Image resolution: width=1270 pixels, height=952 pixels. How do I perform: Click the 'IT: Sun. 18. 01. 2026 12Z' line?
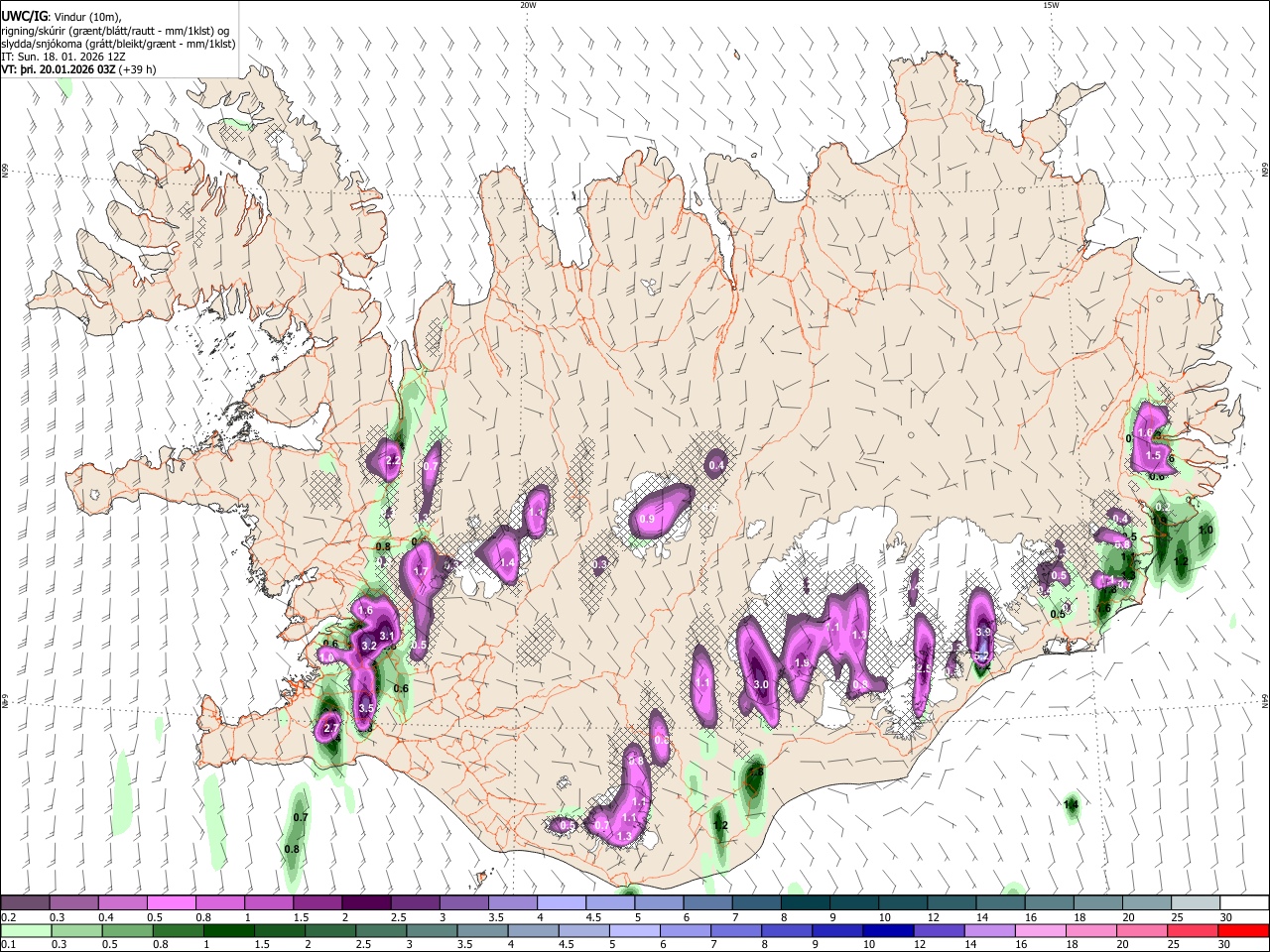[x=63, y=57]
